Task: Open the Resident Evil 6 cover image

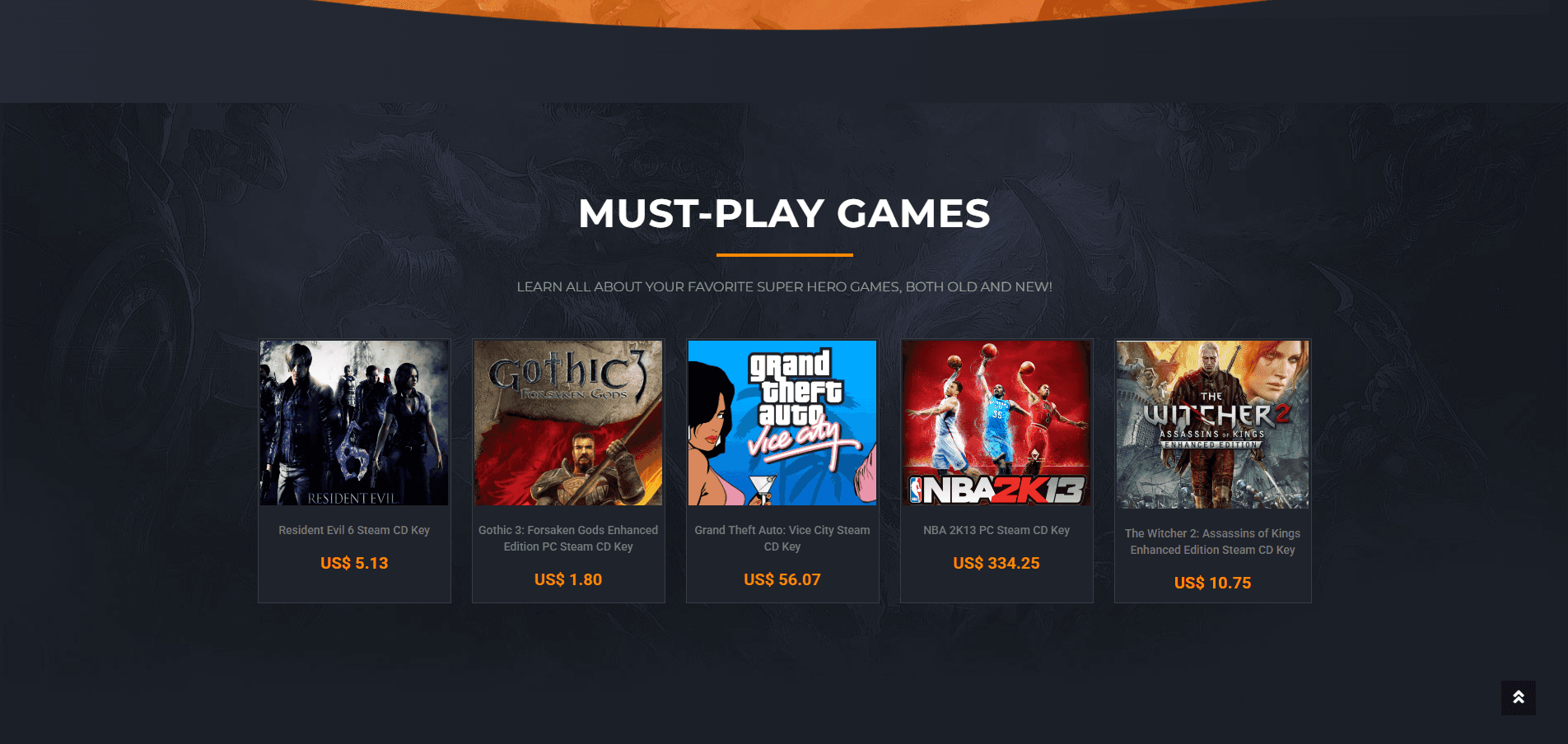Action: (354, 423)
